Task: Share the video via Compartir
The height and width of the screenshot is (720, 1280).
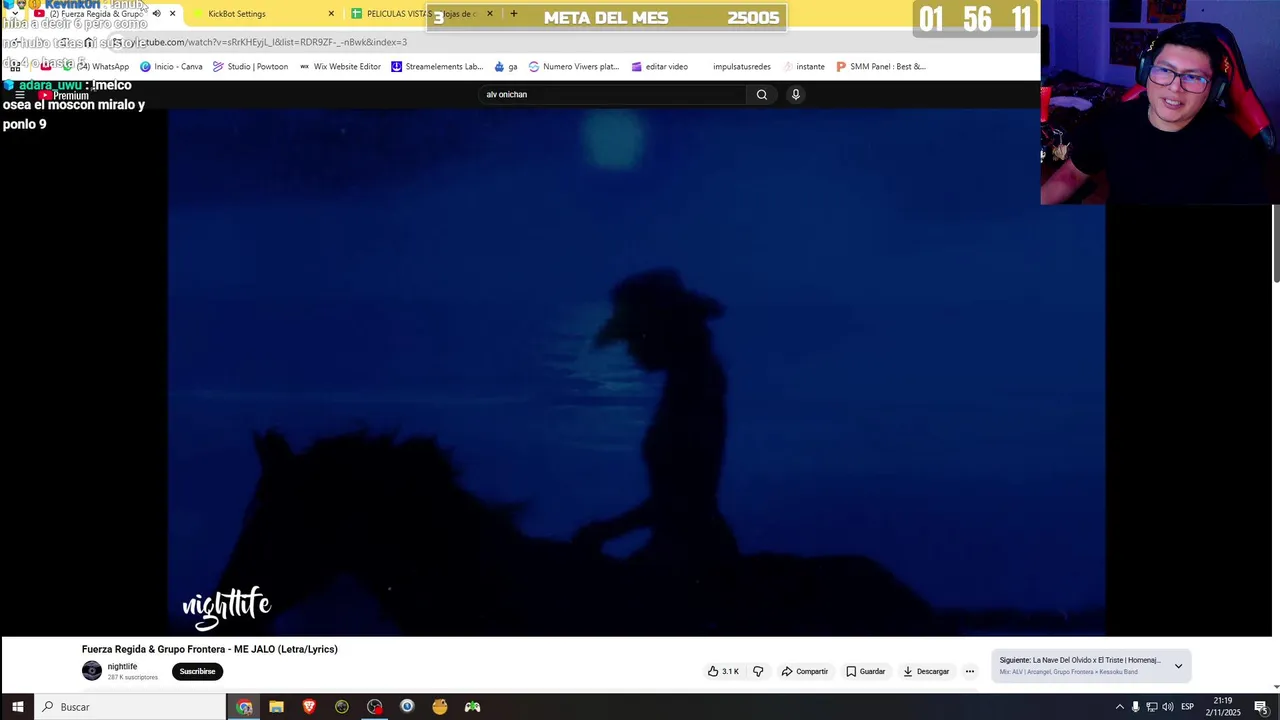Action: click(805, 671)
